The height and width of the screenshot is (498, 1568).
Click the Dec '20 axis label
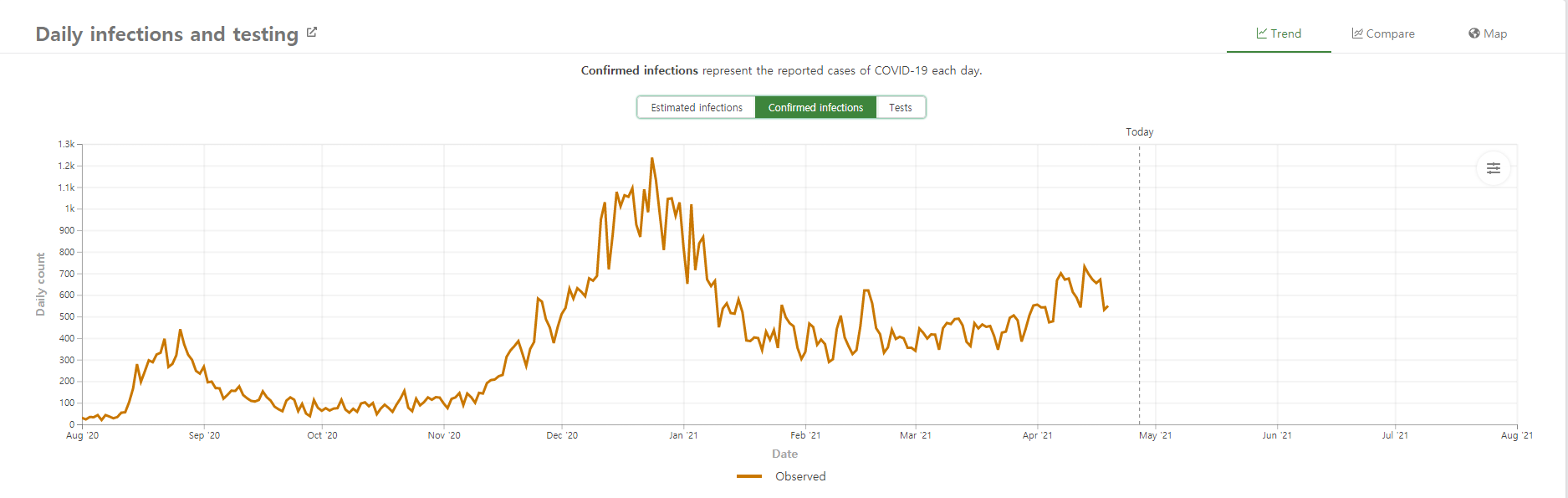tap(562, 435)
